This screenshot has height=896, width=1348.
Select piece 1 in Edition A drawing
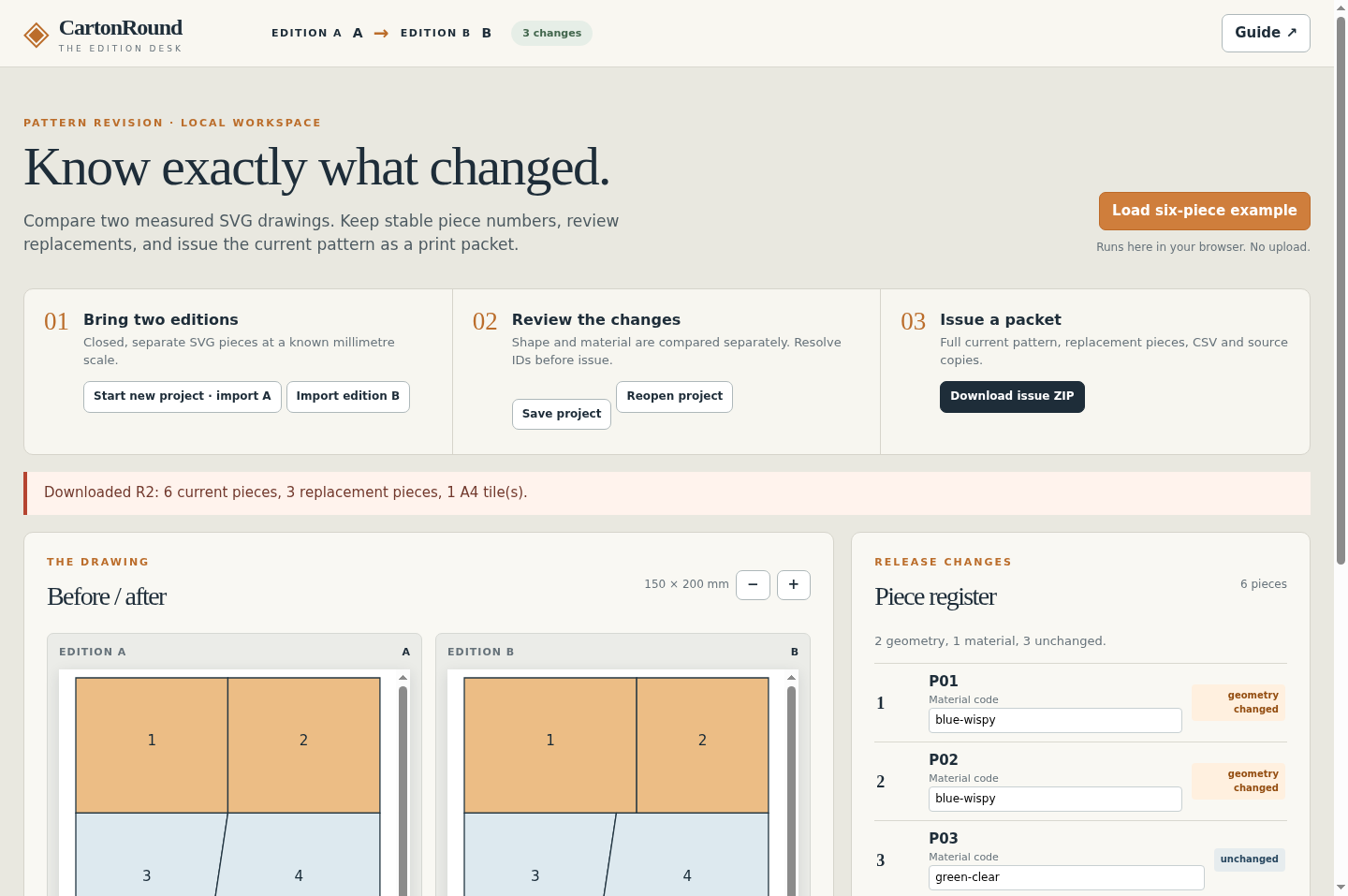(x=152, y=744)
